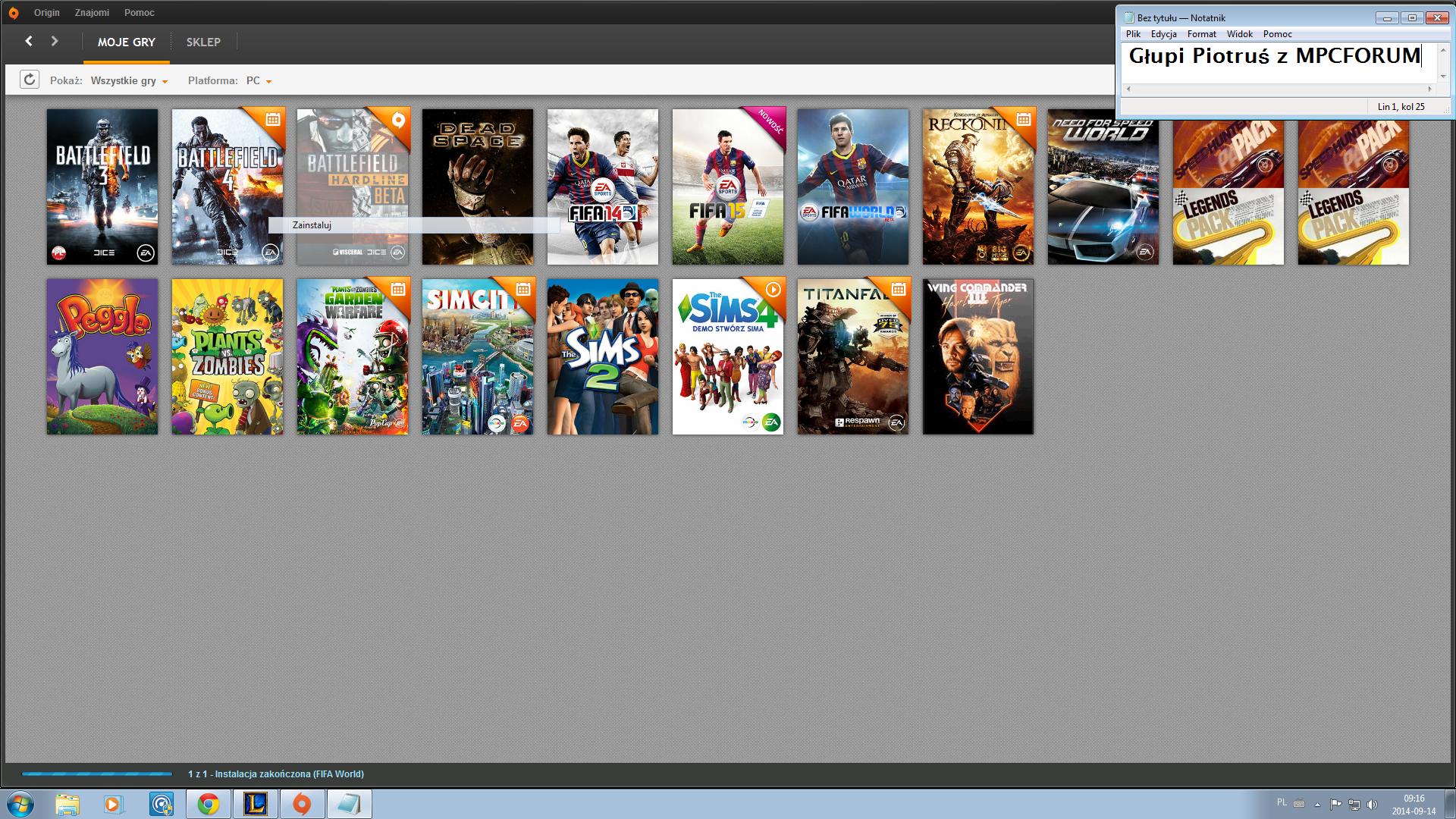Open Windows Start menu
The width and height of the screenshot is (1456, 819).
[20, 804]
